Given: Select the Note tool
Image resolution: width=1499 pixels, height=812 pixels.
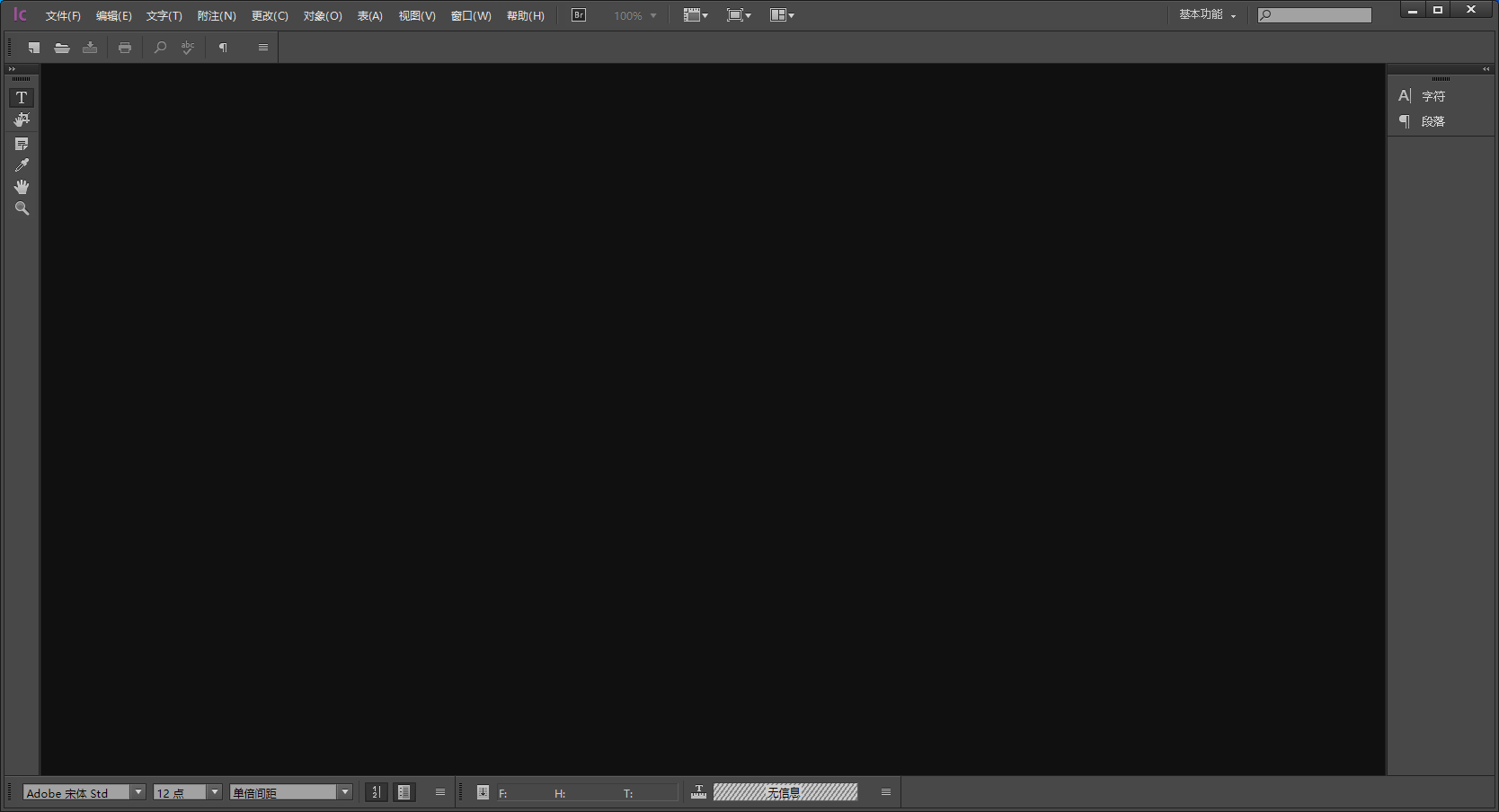Looking at the screenshot, I should 21,143.
